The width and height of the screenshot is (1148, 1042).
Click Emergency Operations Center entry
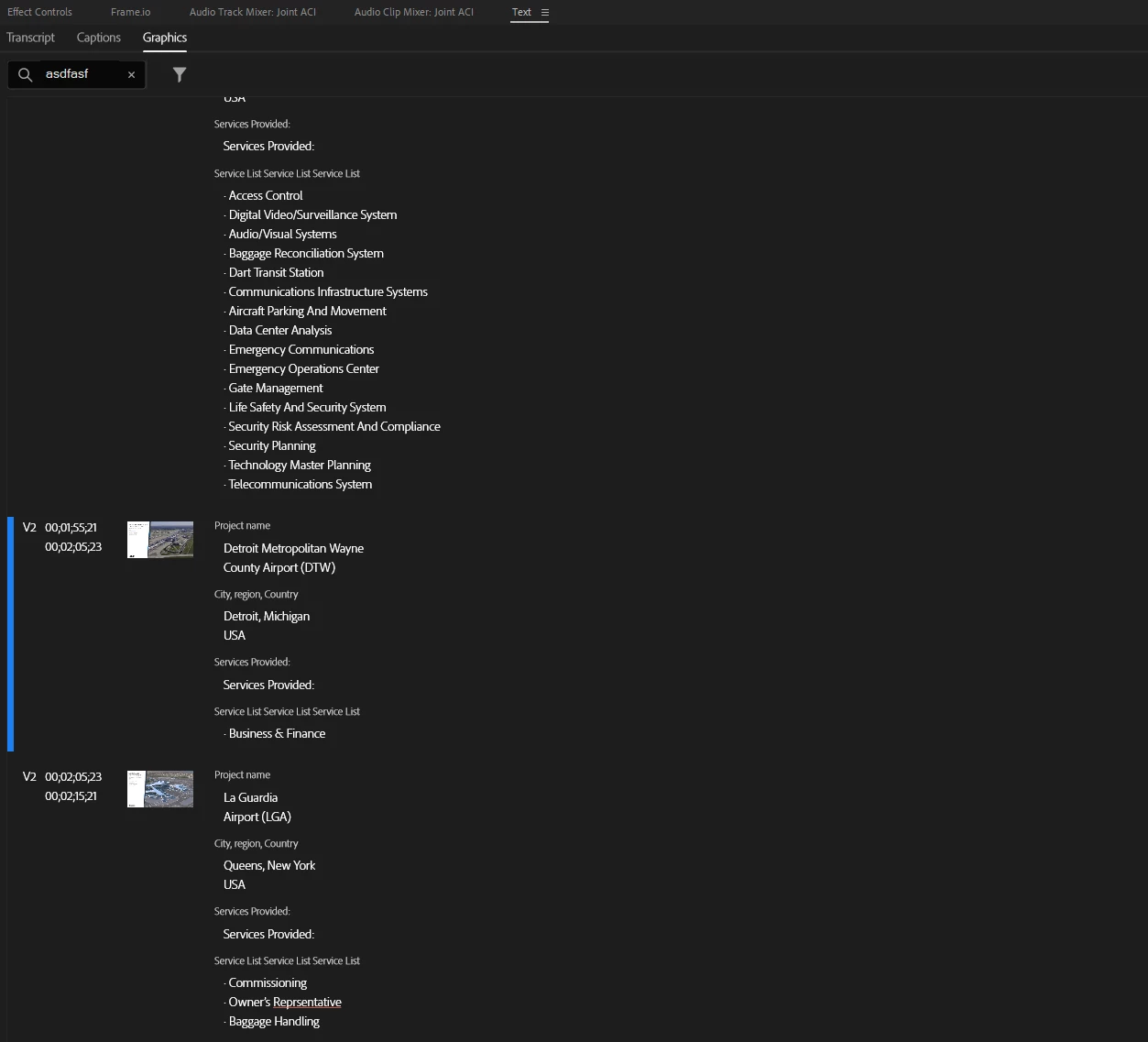[x=303, y=368]
